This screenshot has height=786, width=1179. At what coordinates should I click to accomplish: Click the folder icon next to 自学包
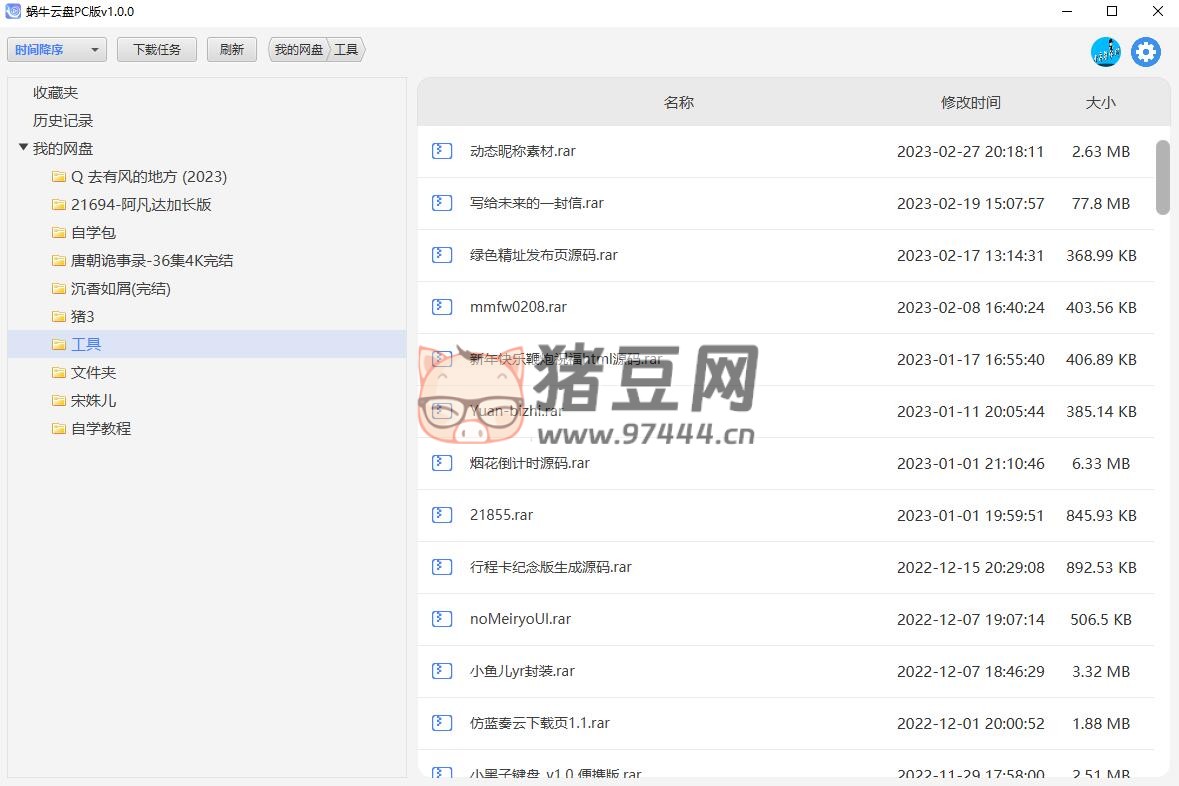(59, 233)
